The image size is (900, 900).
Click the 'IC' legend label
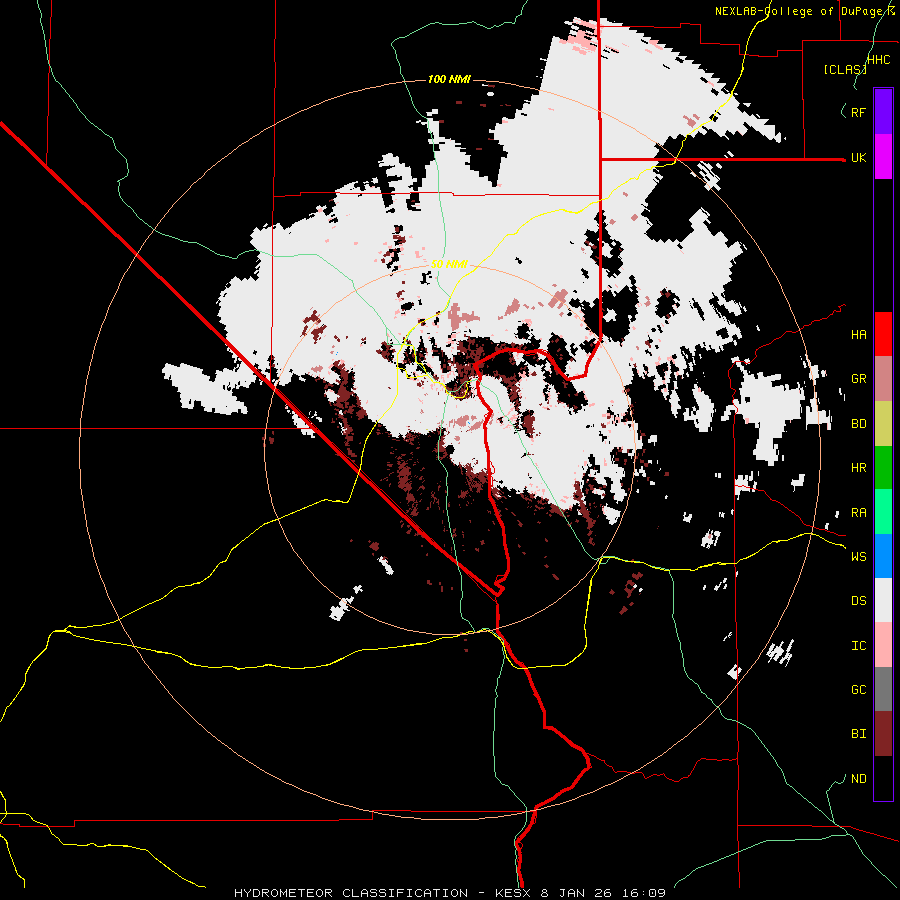coord(858,646)
